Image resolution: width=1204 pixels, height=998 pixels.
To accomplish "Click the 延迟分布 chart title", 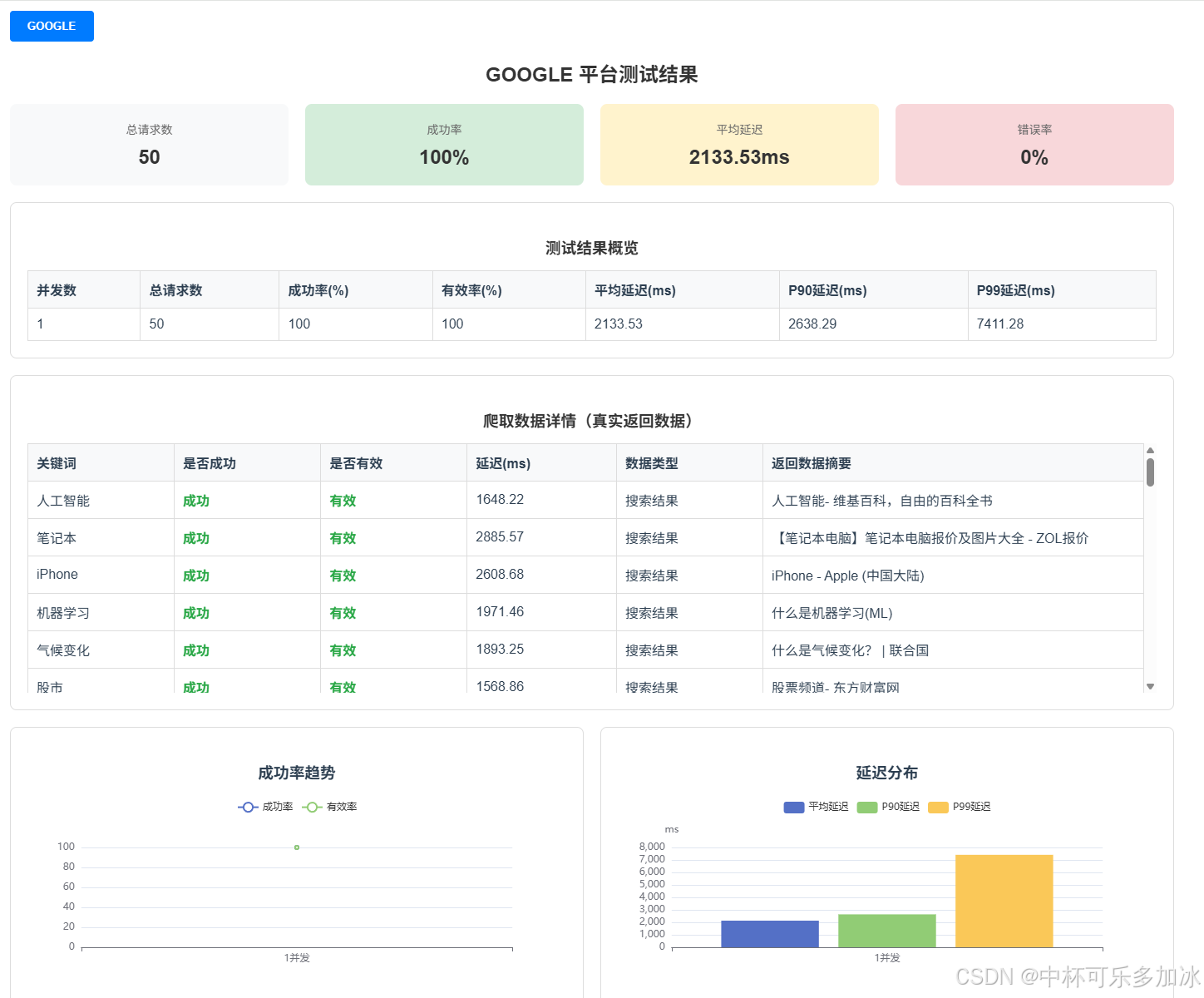I will 887,773.
